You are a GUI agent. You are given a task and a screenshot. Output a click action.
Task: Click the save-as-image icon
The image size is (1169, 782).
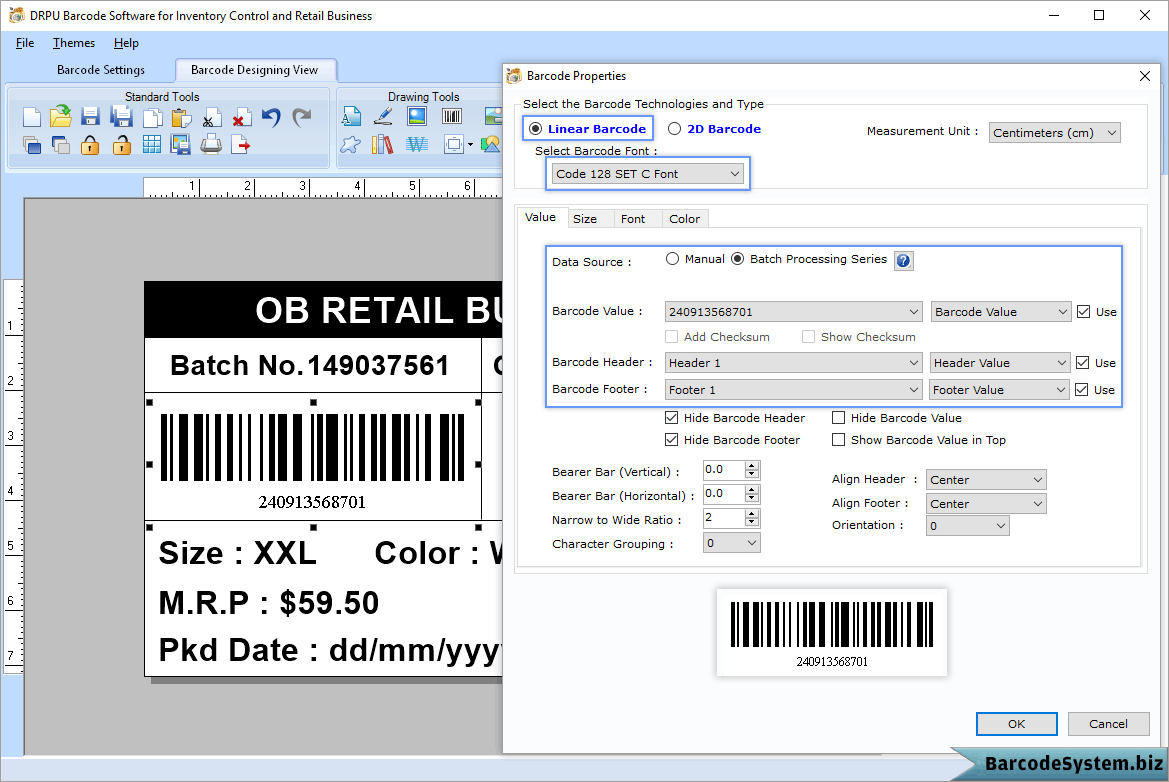click(x=180, y=145)
